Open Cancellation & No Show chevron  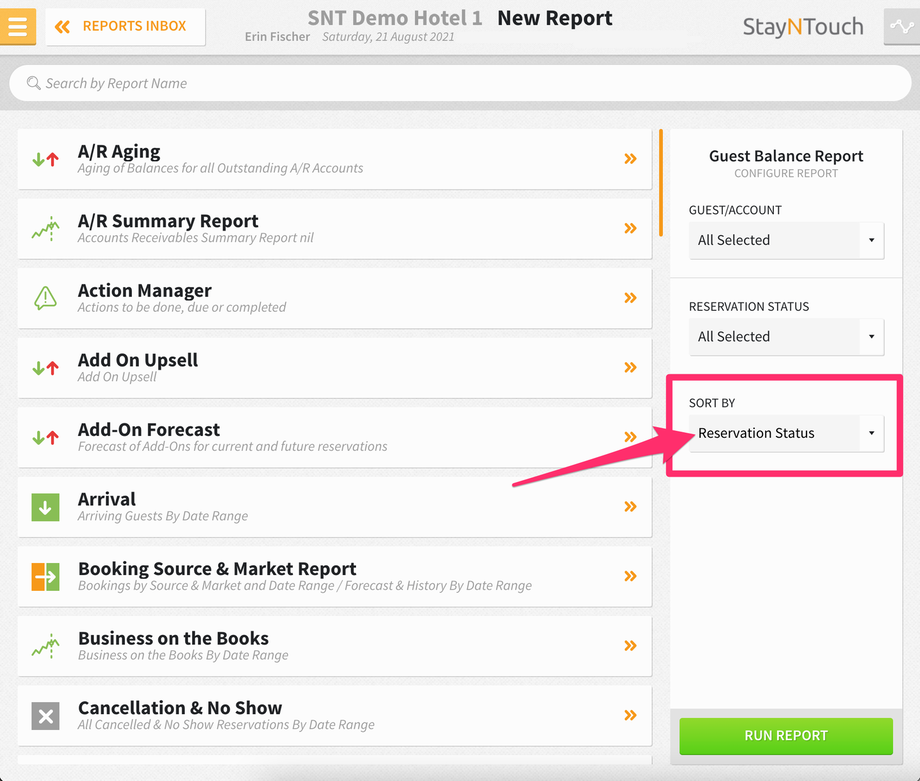pyautogui.click(x=630, y=715)
